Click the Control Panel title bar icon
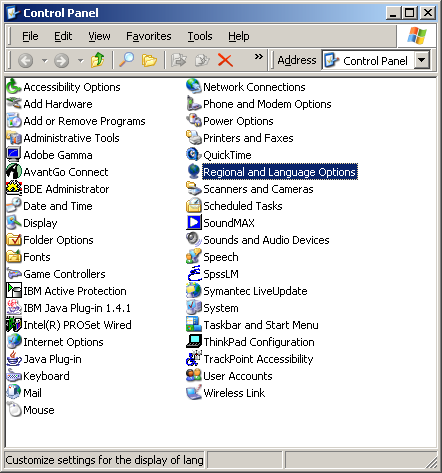 pos(13,13)
